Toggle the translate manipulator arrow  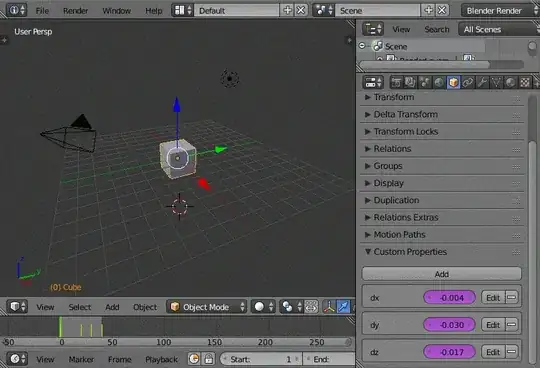pyautogui.click(x=343, y=306)
